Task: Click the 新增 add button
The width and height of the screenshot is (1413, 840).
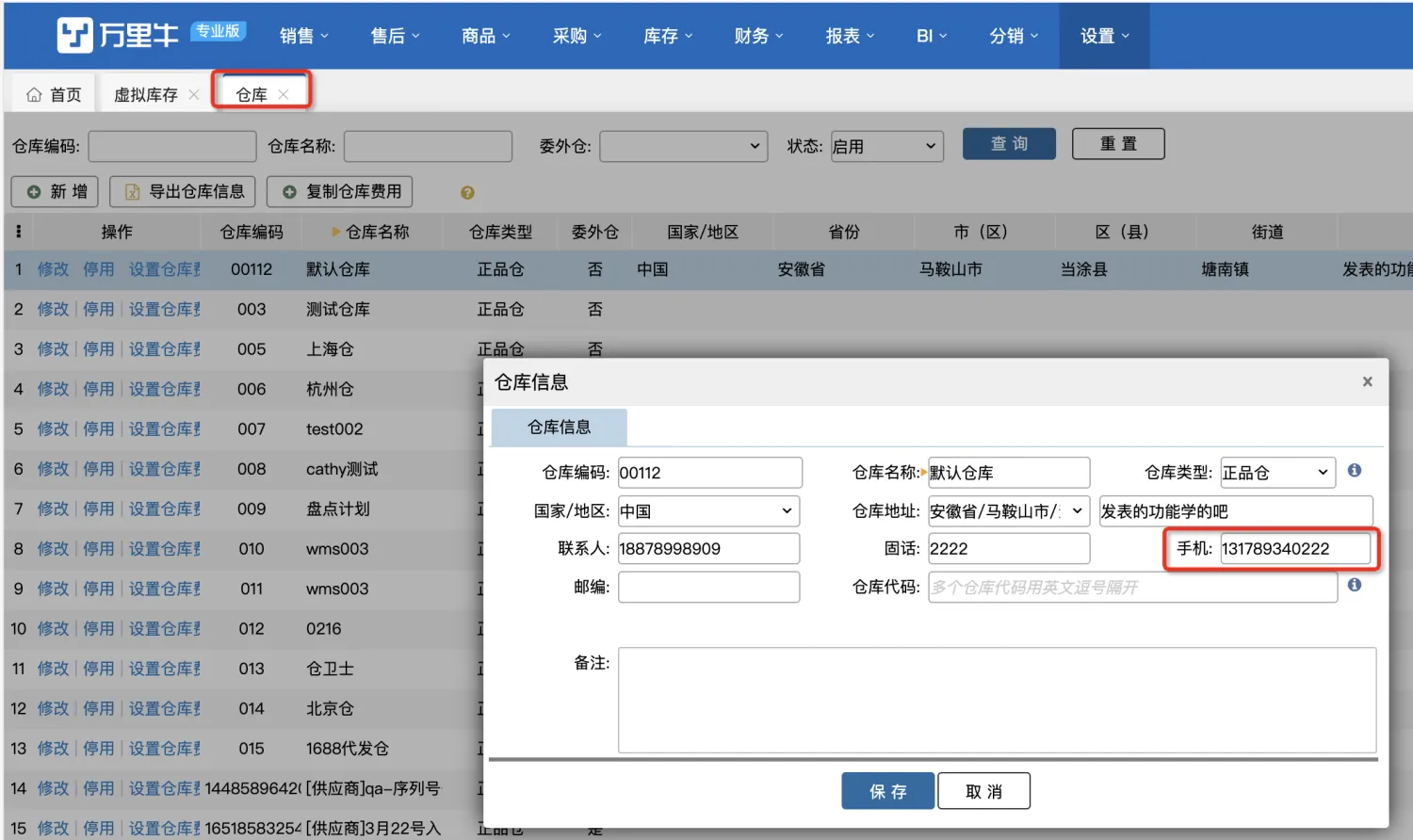Action: (55, 191)
